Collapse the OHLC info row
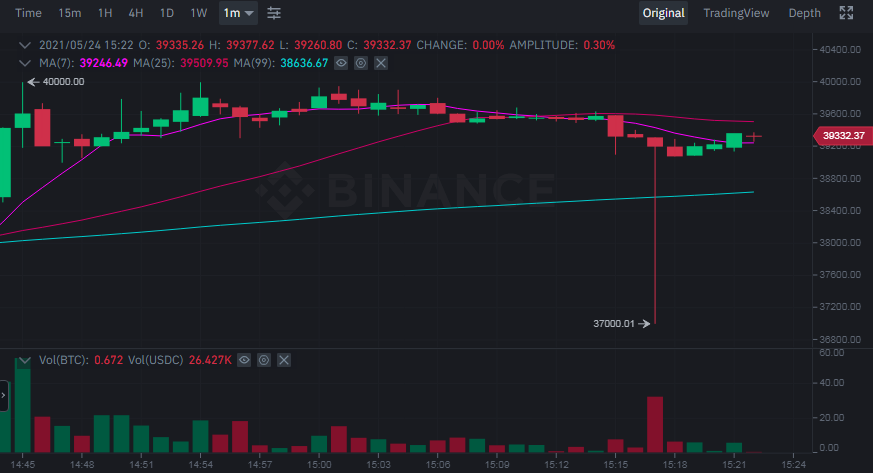This screenshot has height=473, width=873. click(x=24, y=45)
